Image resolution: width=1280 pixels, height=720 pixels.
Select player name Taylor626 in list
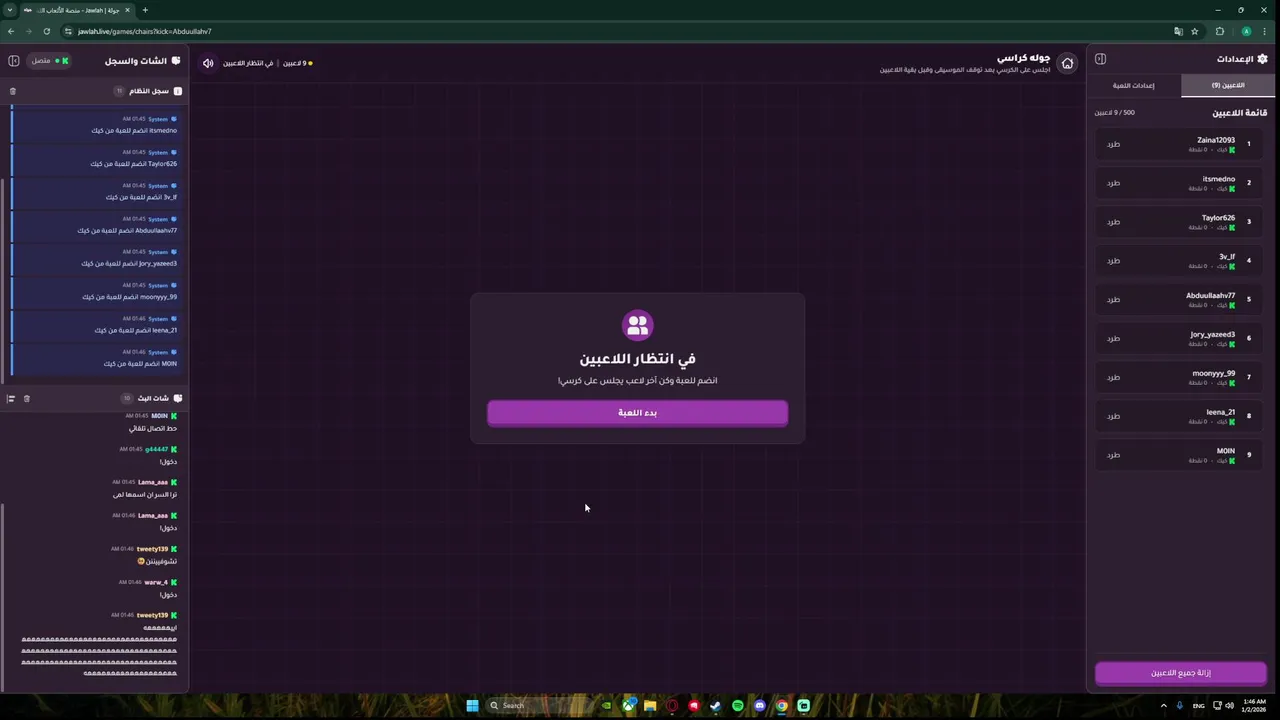tap(1218, 218)
